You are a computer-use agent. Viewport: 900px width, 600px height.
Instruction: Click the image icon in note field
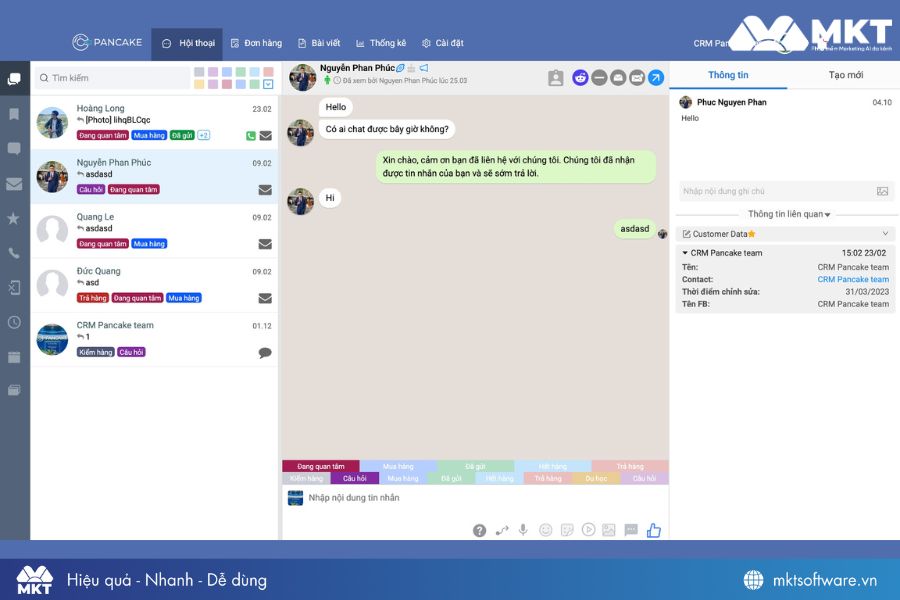point(882,191)
